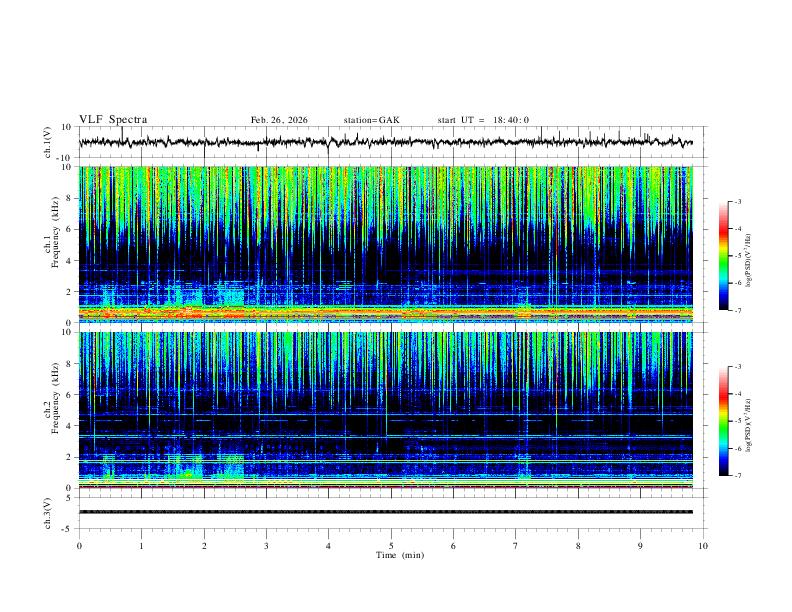Click the ch.2 color bar log(PSD) label
The width and height of the screenshot is (792, 612).
point(748,425)
